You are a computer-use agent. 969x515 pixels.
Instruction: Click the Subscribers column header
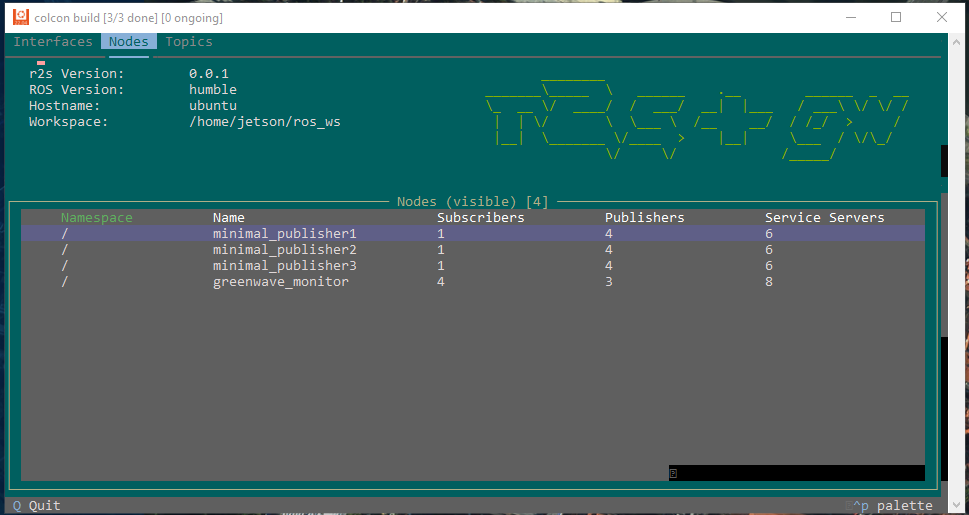(481, 217)
